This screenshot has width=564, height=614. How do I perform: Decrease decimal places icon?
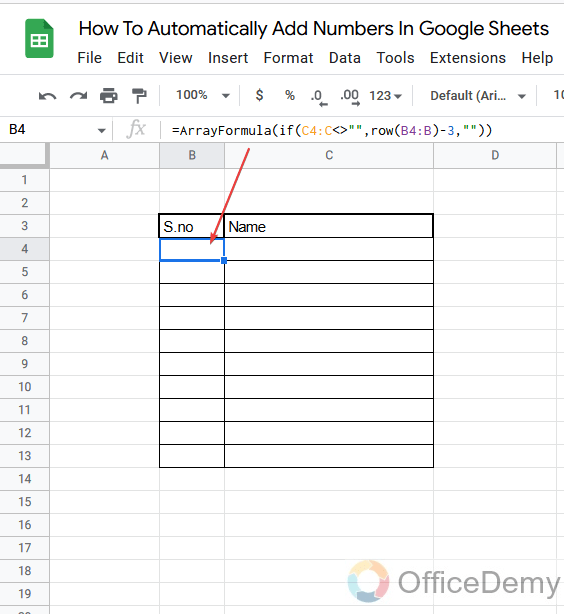click(x=319, y=97)
